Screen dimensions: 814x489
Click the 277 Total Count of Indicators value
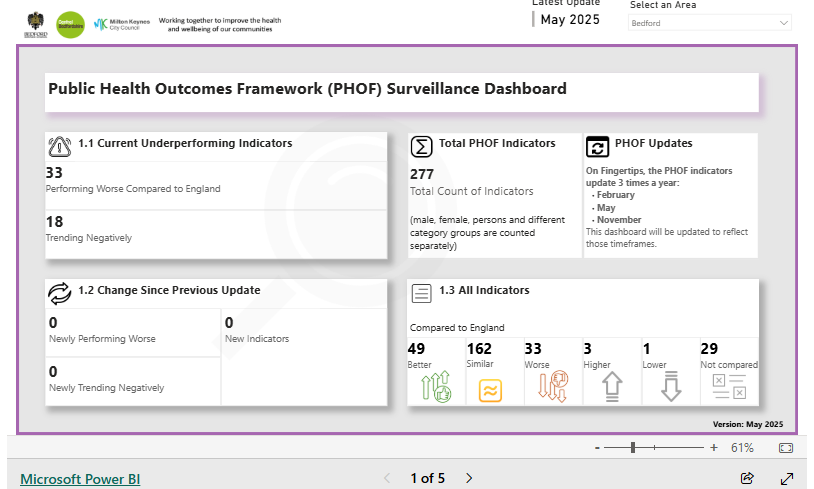point(422,174)
